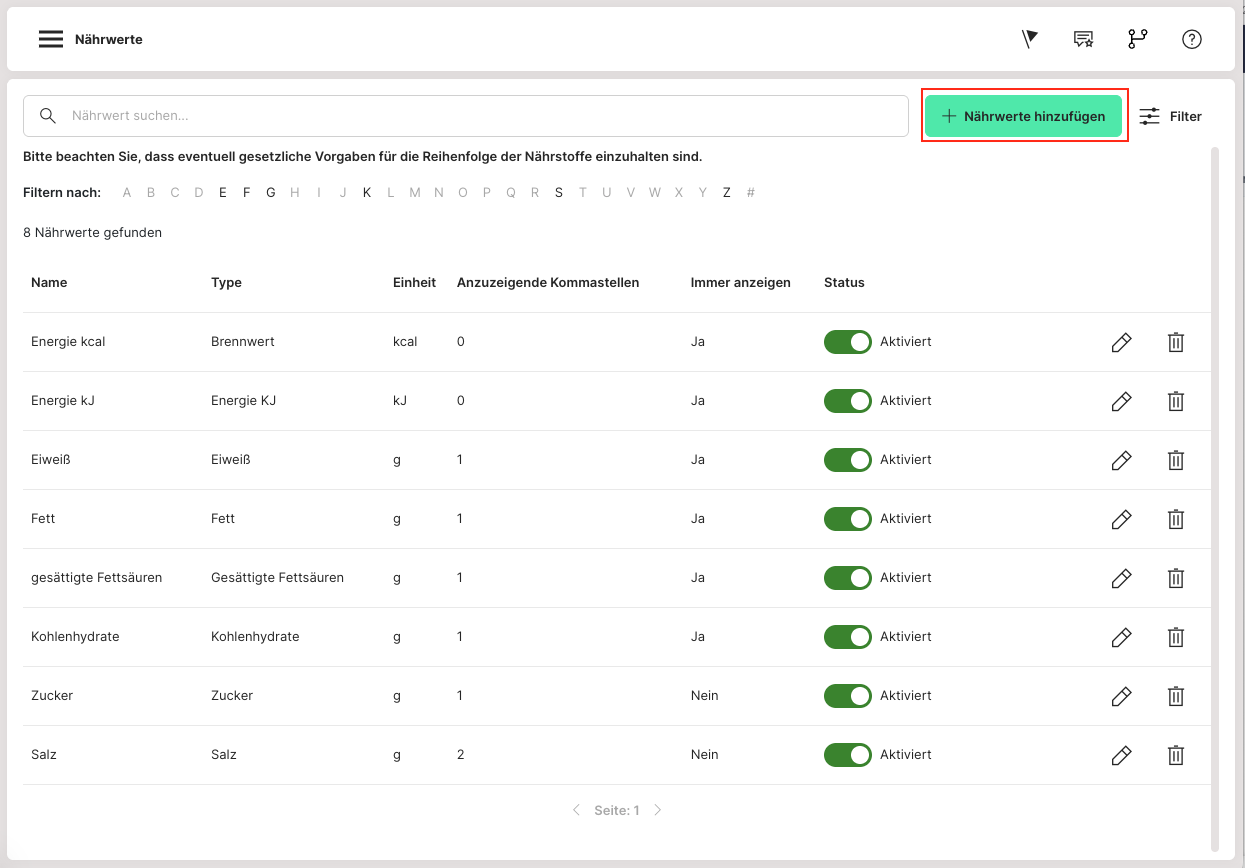Go to next page chevron
Image resolution: width=1245 pixels, height=868 pixels.
click(658, 810)
